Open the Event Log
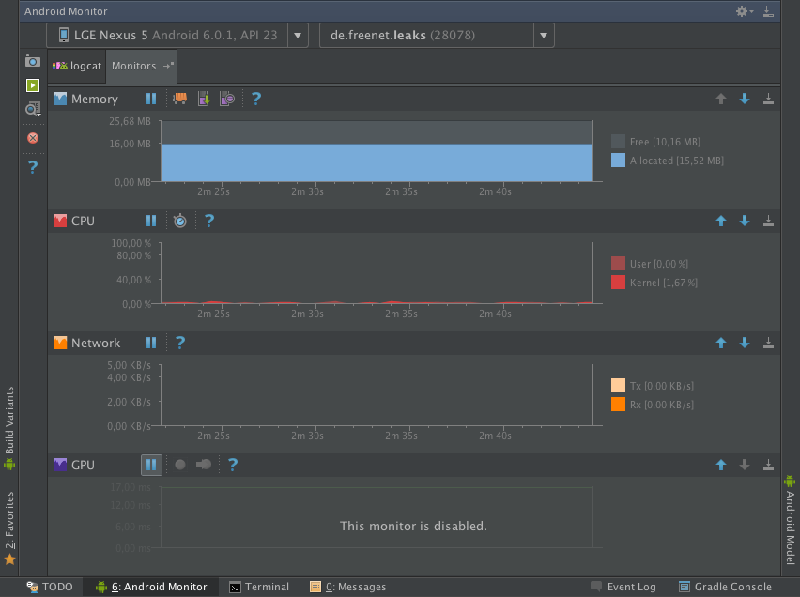Viewport: 800px width, 597px height. 623,587
